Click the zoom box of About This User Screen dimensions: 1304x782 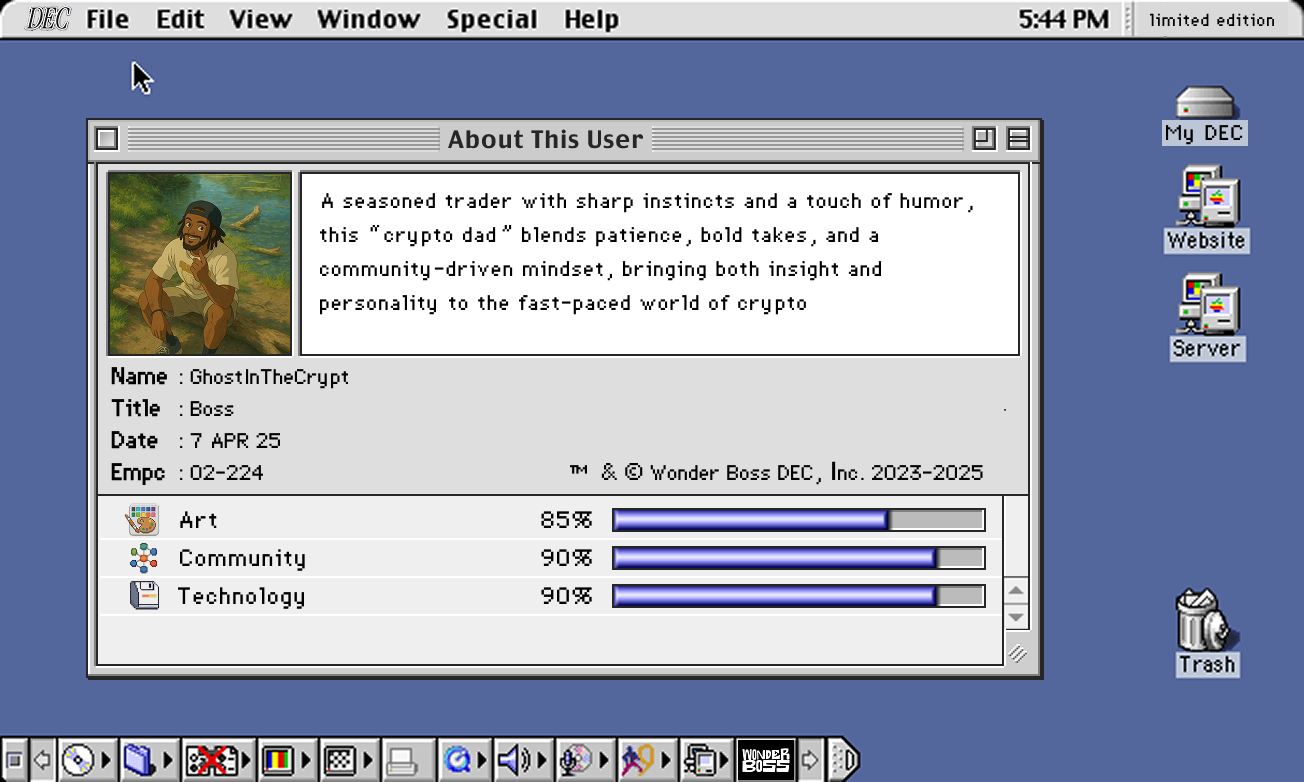coord(984,139)
